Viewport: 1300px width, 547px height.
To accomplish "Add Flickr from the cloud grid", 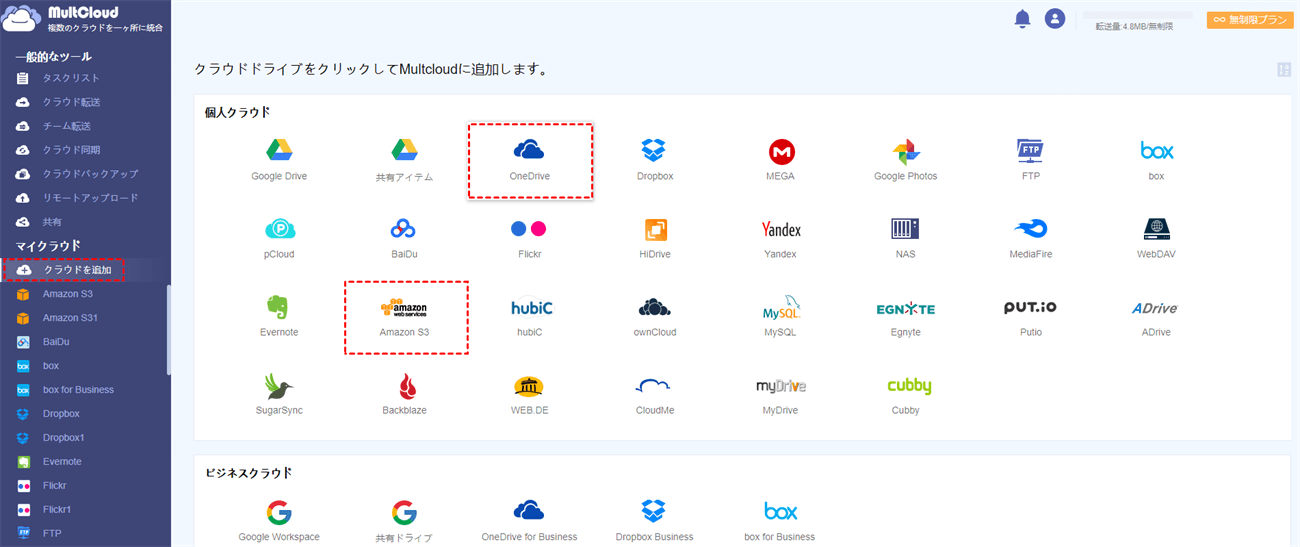I will click(x=530, y=238).
